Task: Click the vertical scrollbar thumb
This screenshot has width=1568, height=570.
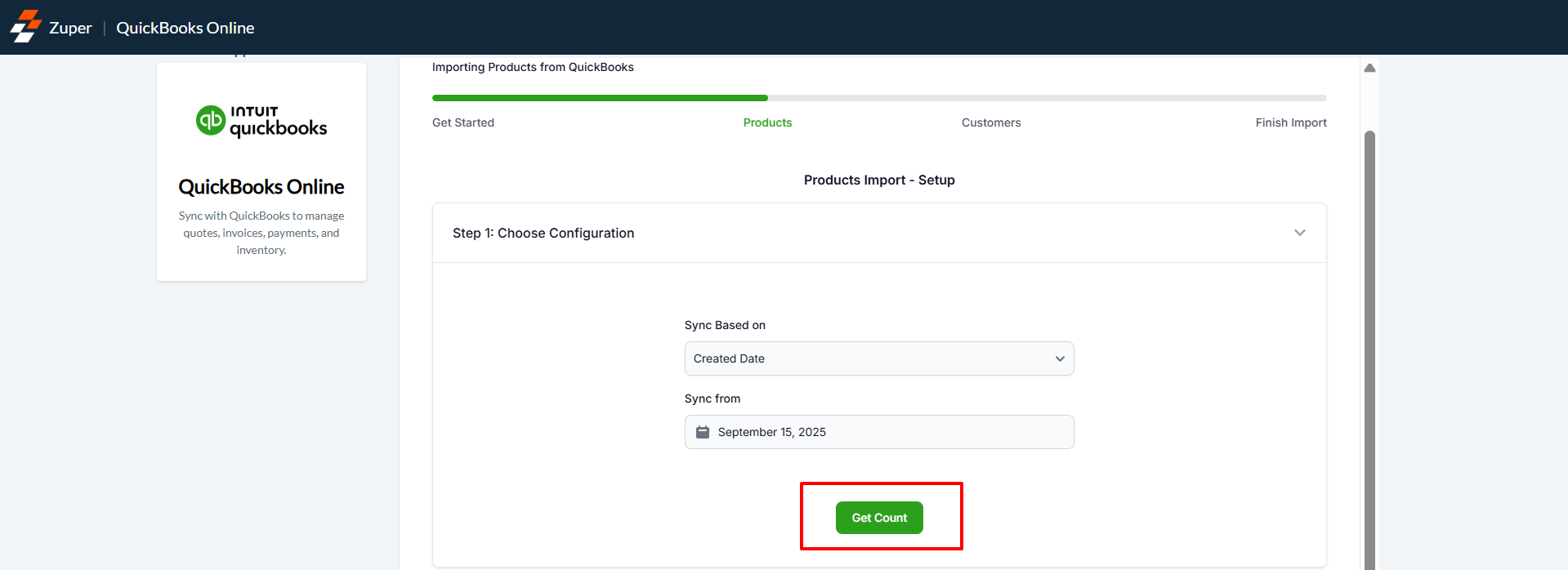Action: (1370, 350)
